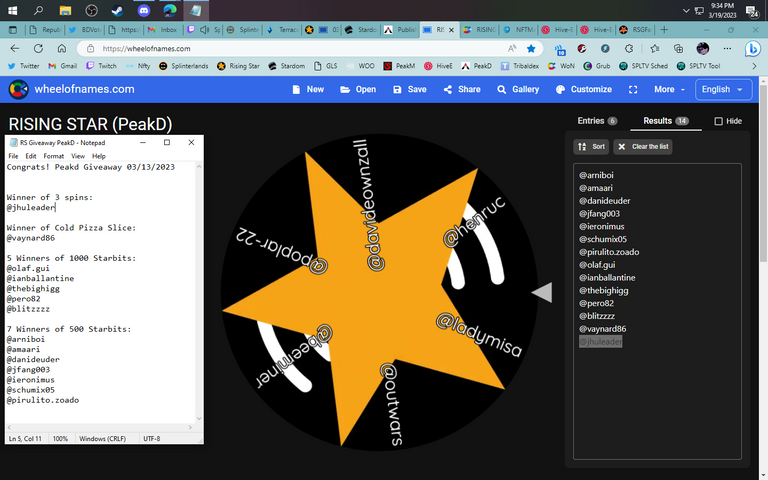Image resolution: width=768 pixels, height=480 pixels.
Task: Switch to the NFTM browser tab
Action: 519,30
